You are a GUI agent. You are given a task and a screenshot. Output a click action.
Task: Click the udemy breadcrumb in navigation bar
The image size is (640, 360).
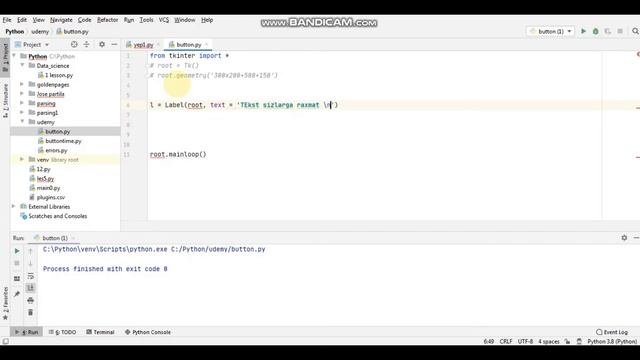tap(40, 31)
